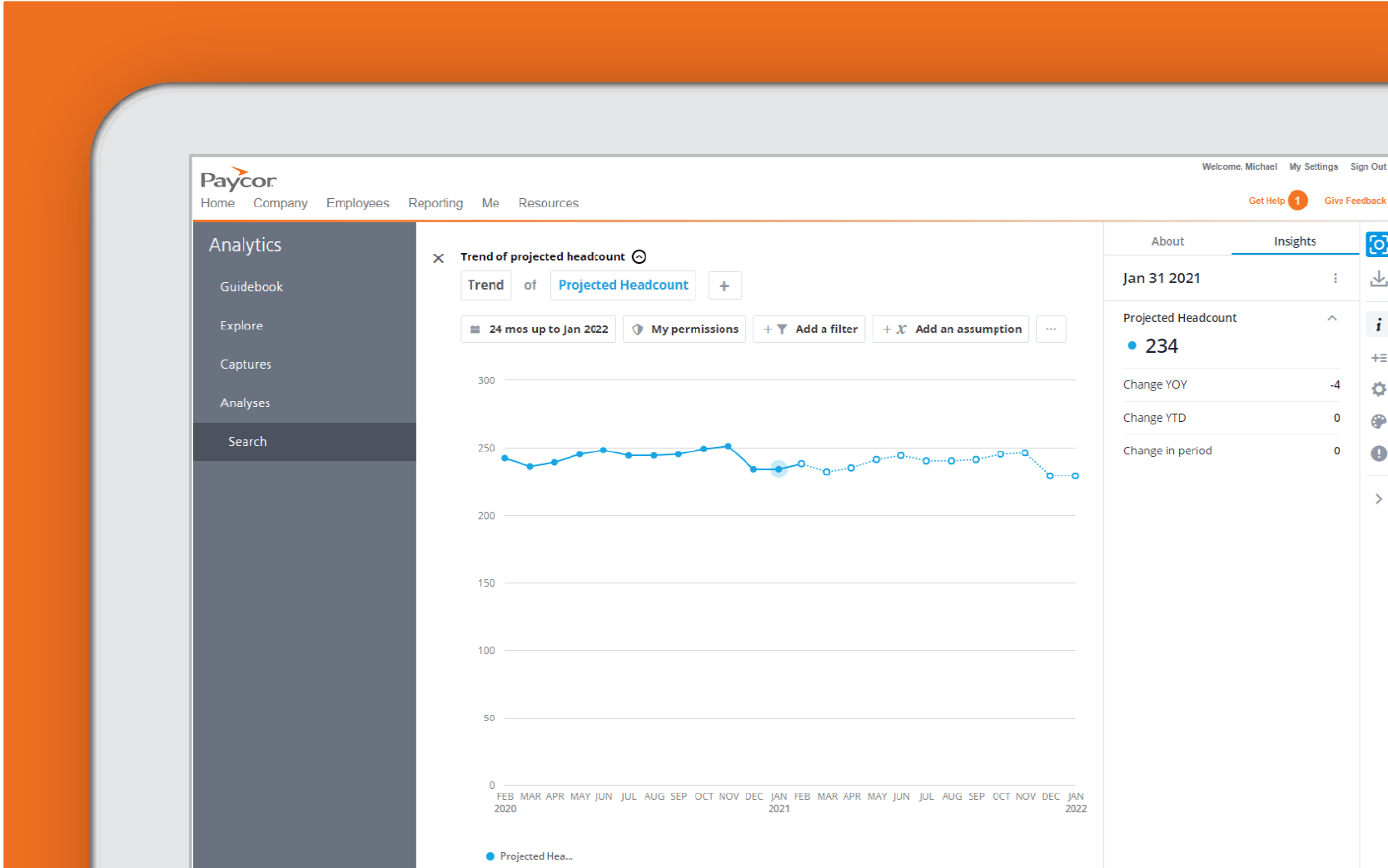The image size is (1388, 868).
Task: Click the Give Feedback link
Action: [1355, 201]
